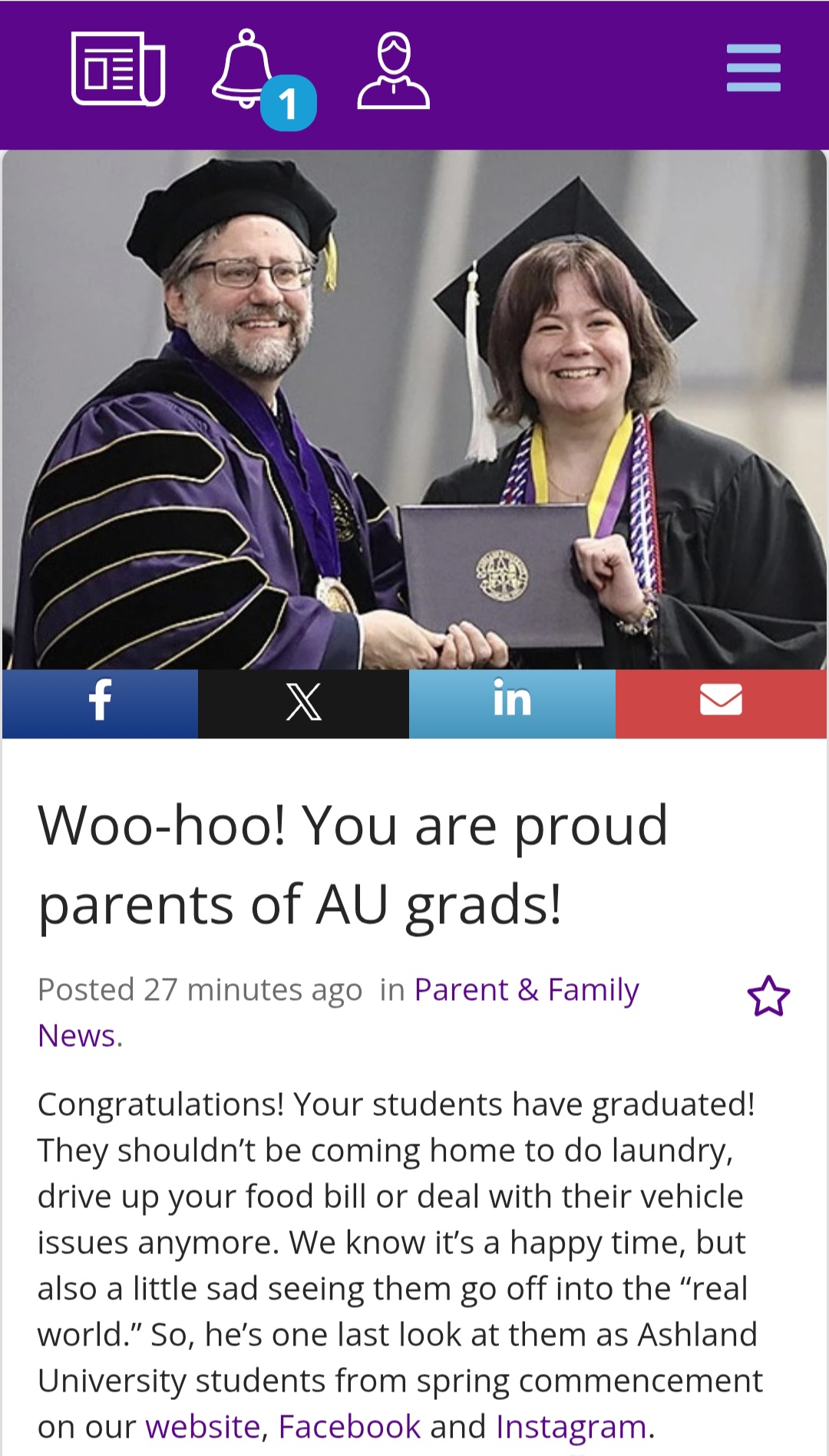Open notifications bell icon
This screenshot has width=829, height=1456.
(244, 69)
